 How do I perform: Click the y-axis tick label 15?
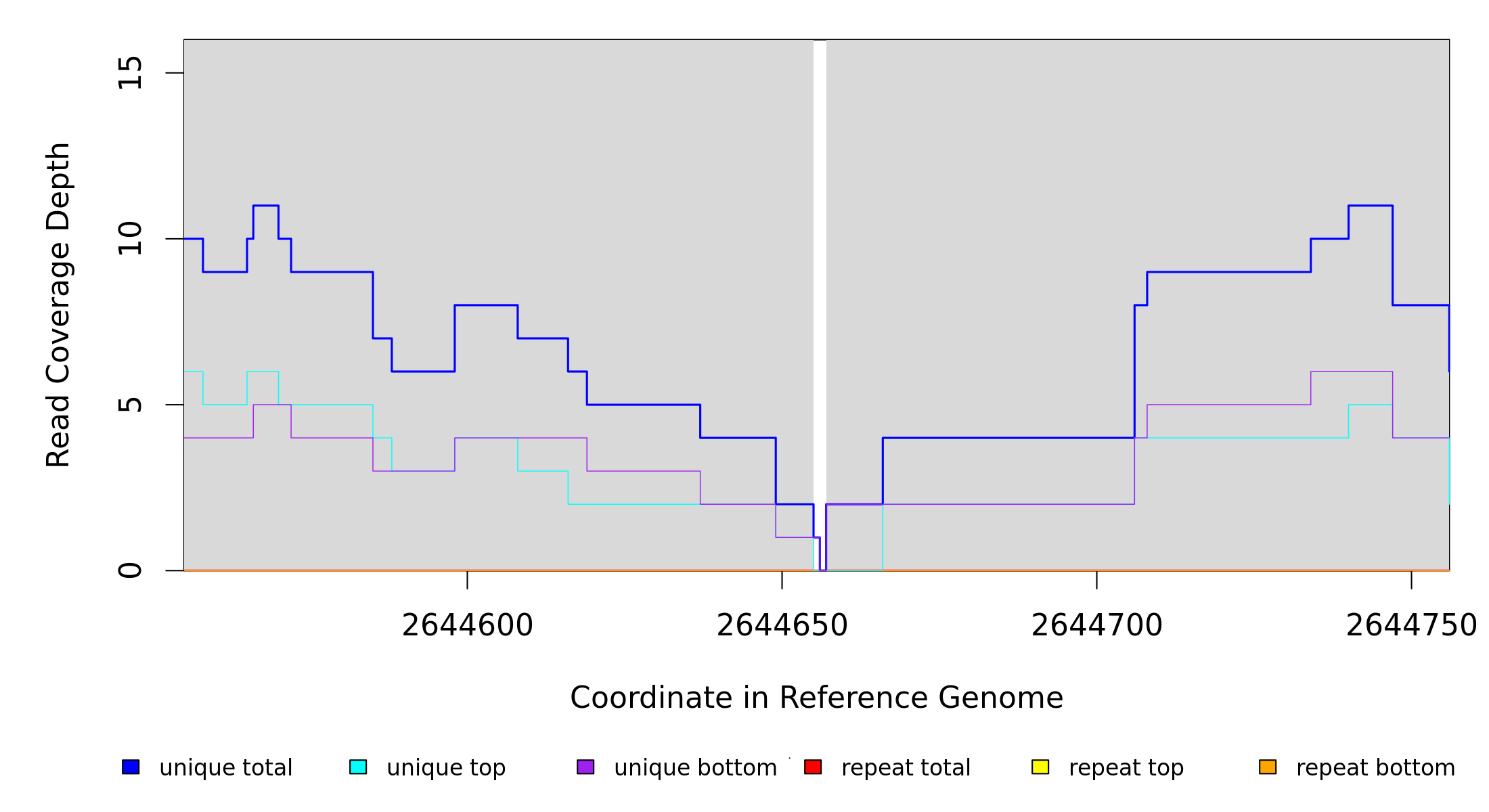pos(130,73)
